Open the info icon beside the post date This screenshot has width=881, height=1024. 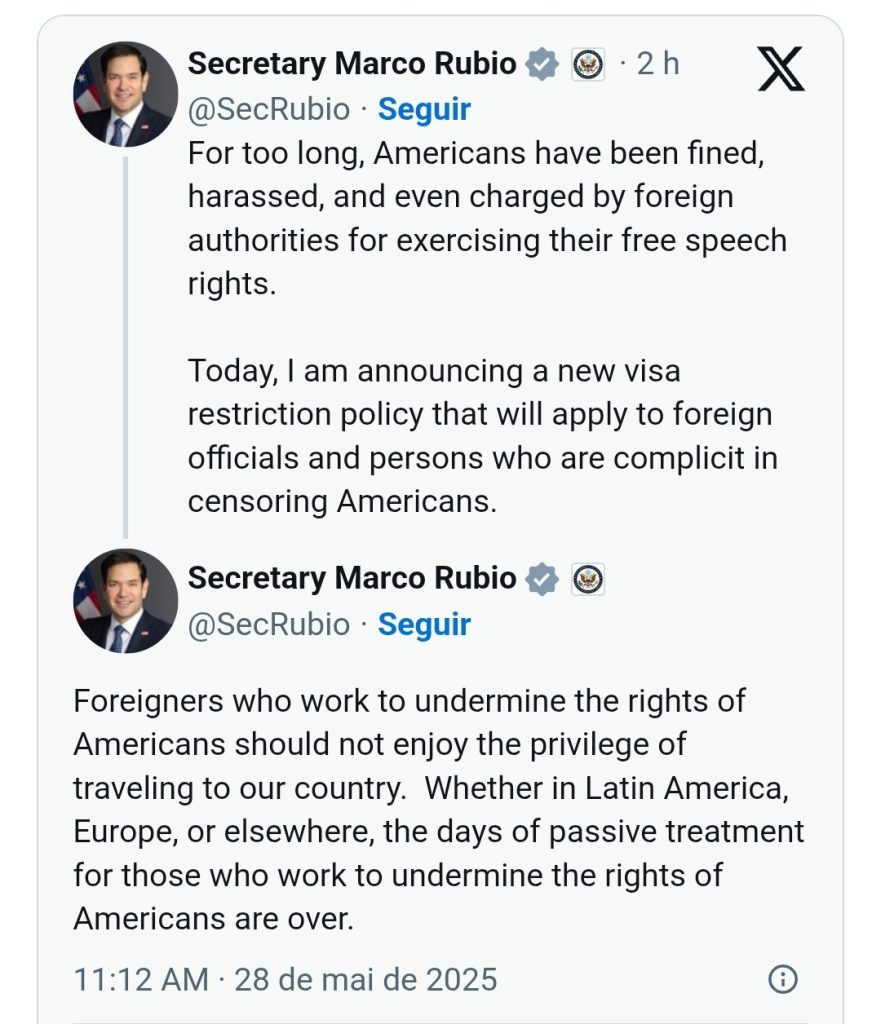(x=782, y=979)
